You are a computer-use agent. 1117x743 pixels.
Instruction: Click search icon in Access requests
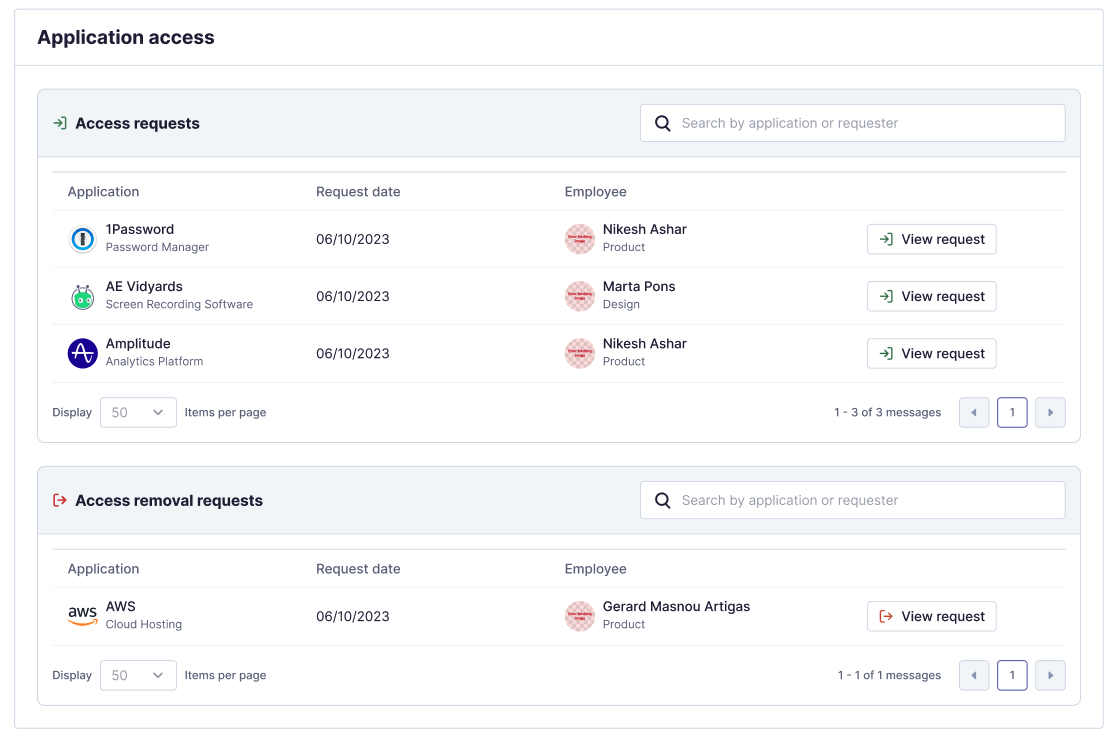click(x=662, y=123)
